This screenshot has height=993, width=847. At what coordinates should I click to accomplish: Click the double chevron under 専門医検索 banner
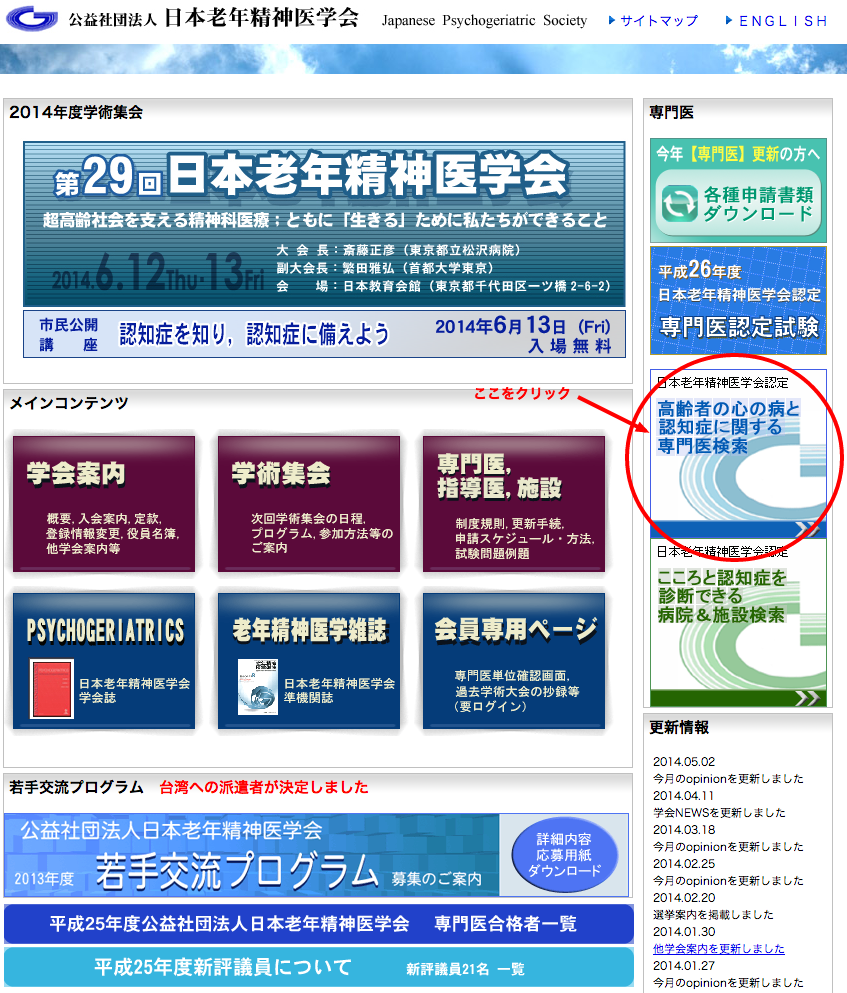tap(808, 529)
